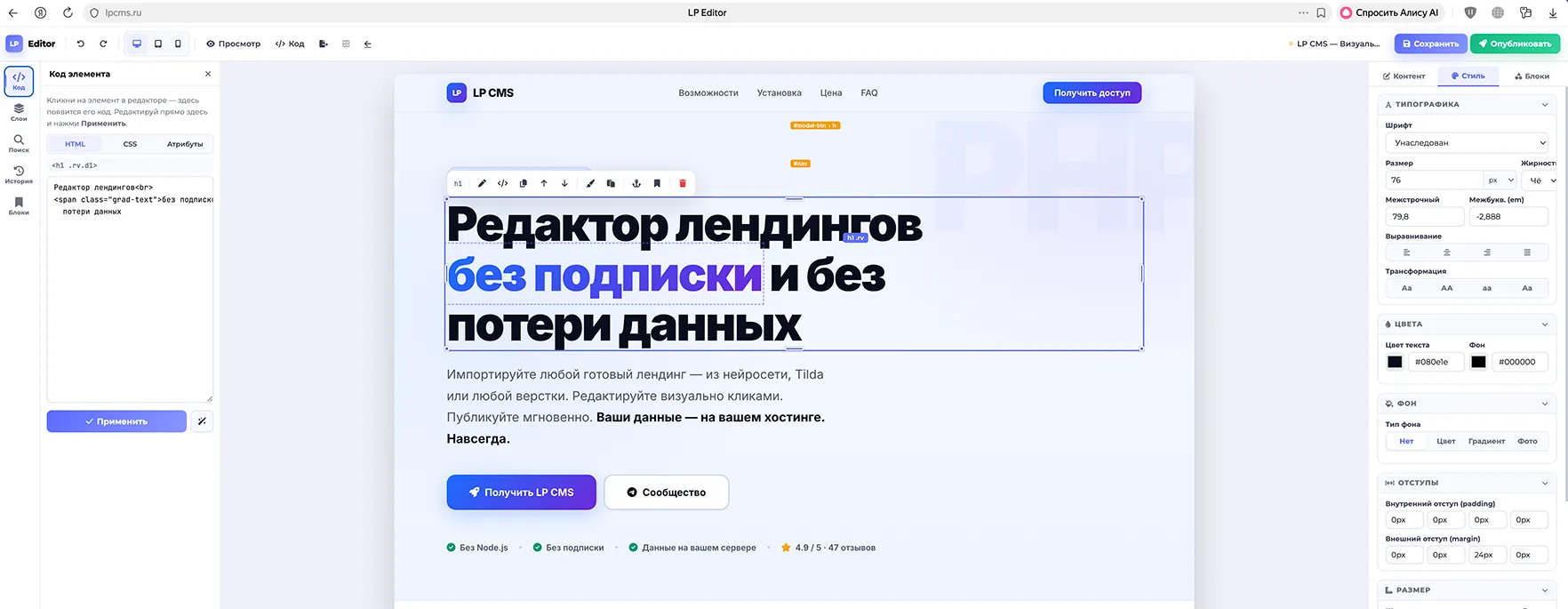Open the Фон color swatch in Цвета

click(1478, 362)
